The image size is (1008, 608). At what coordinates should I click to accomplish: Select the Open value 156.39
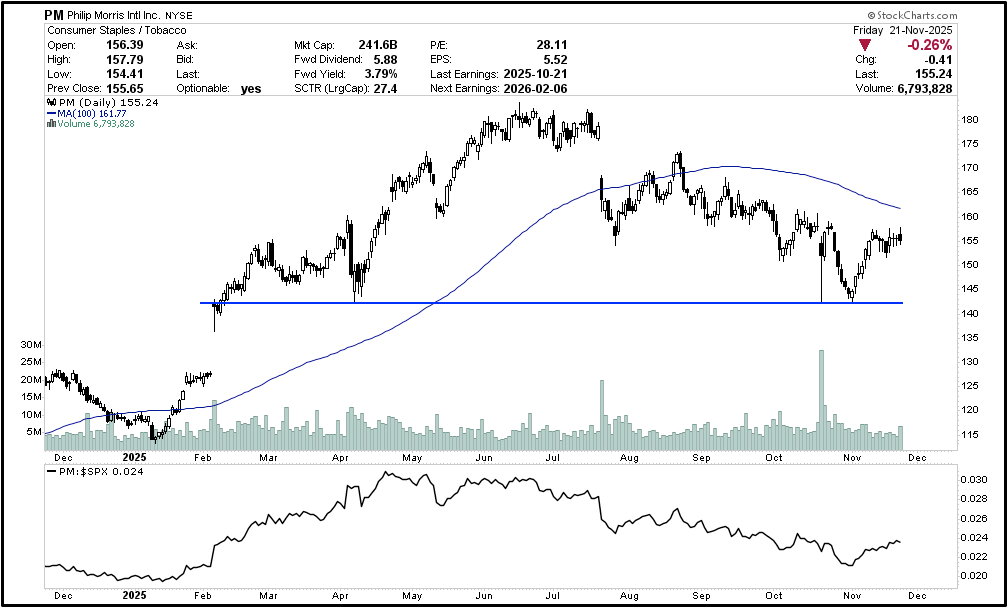[x=125, y=45]
